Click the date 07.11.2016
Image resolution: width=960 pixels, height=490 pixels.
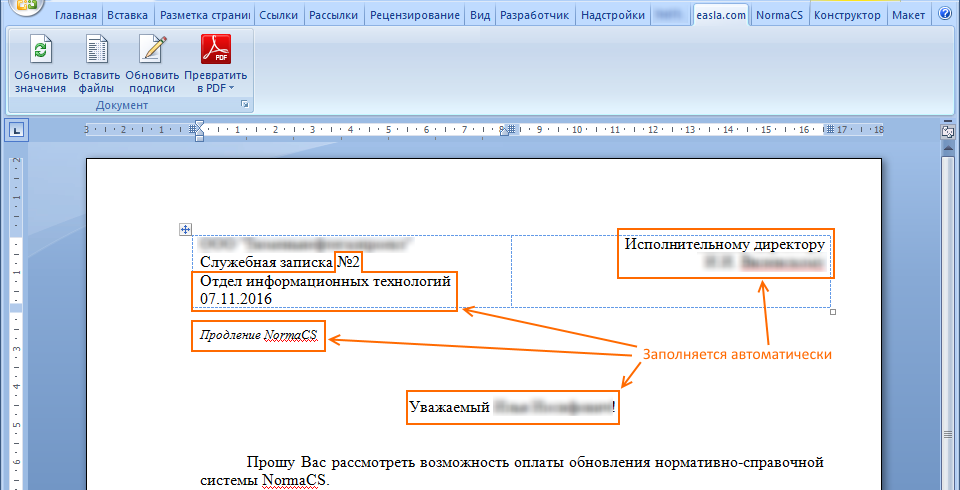tap(236, 299)
